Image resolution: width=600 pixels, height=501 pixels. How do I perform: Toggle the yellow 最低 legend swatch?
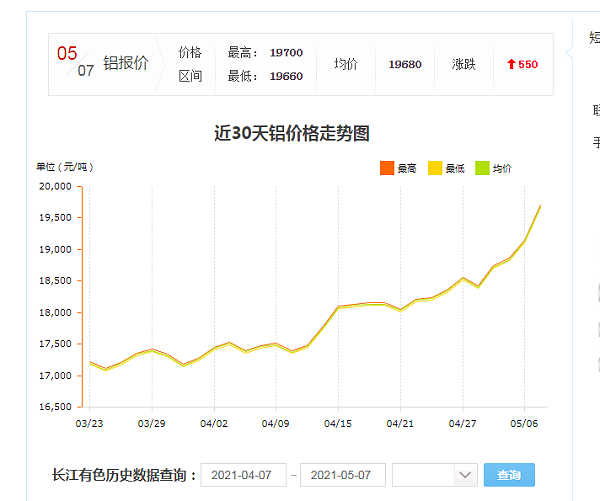pos(435,168)
